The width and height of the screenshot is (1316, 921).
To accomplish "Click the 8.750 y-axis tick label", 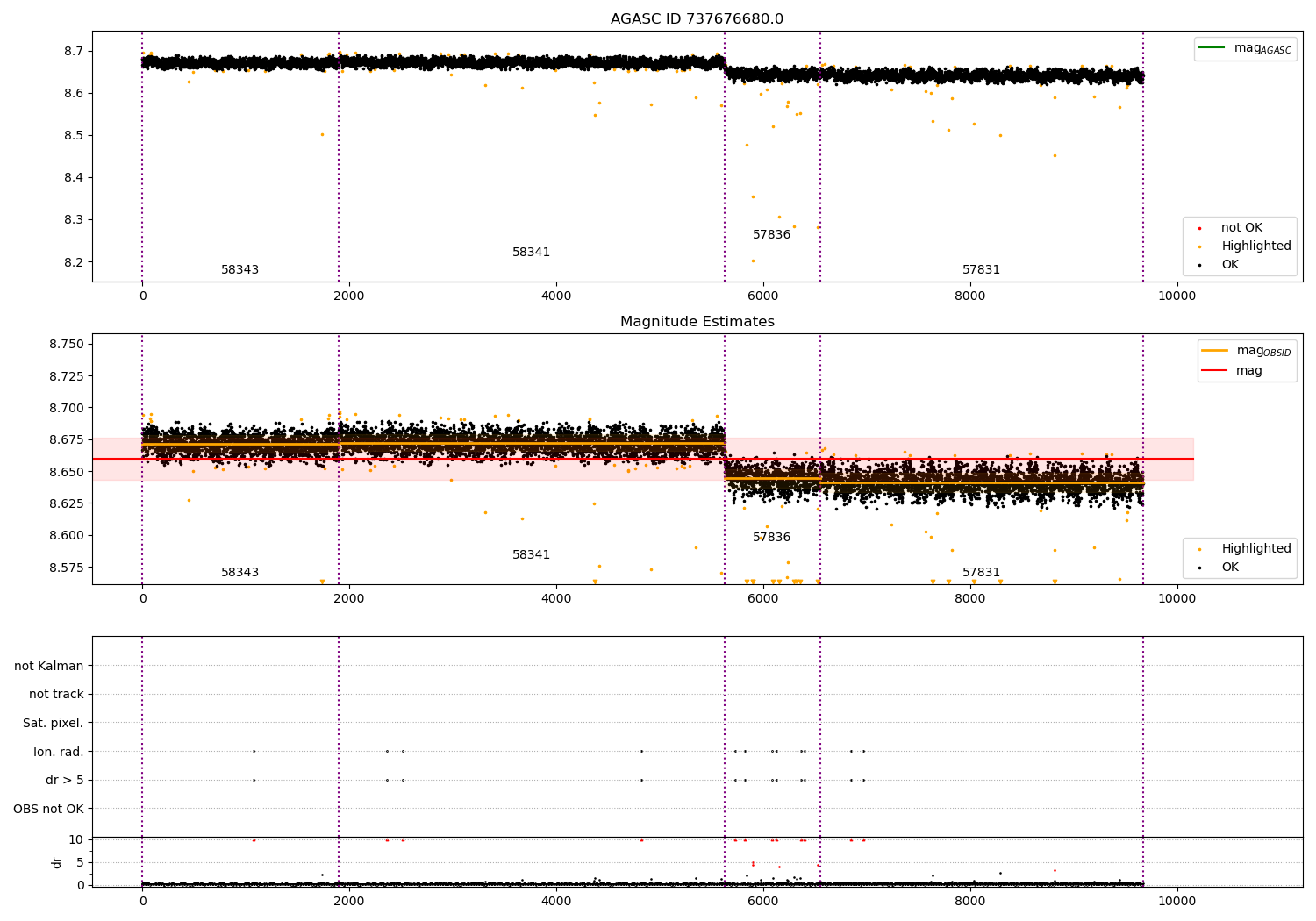I will (x=67, y=344).
